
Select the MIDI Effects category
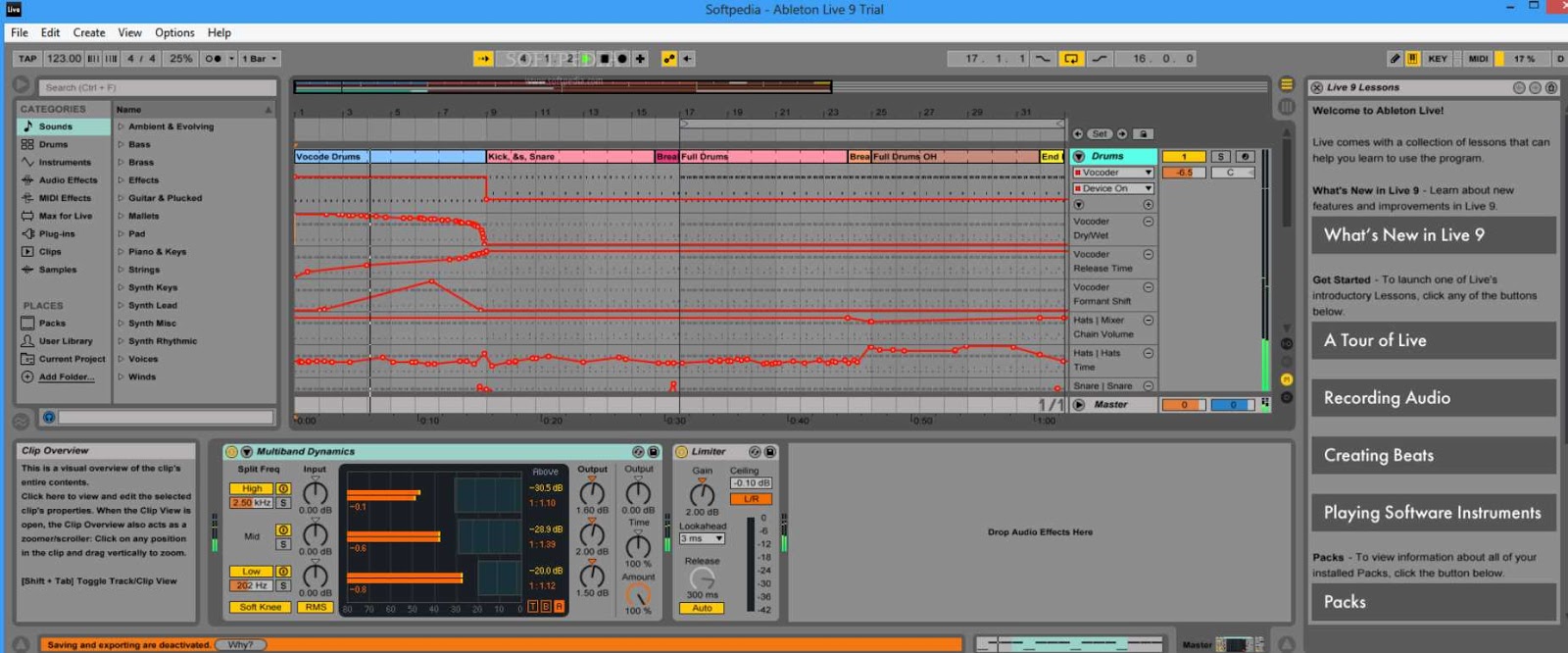65,198
